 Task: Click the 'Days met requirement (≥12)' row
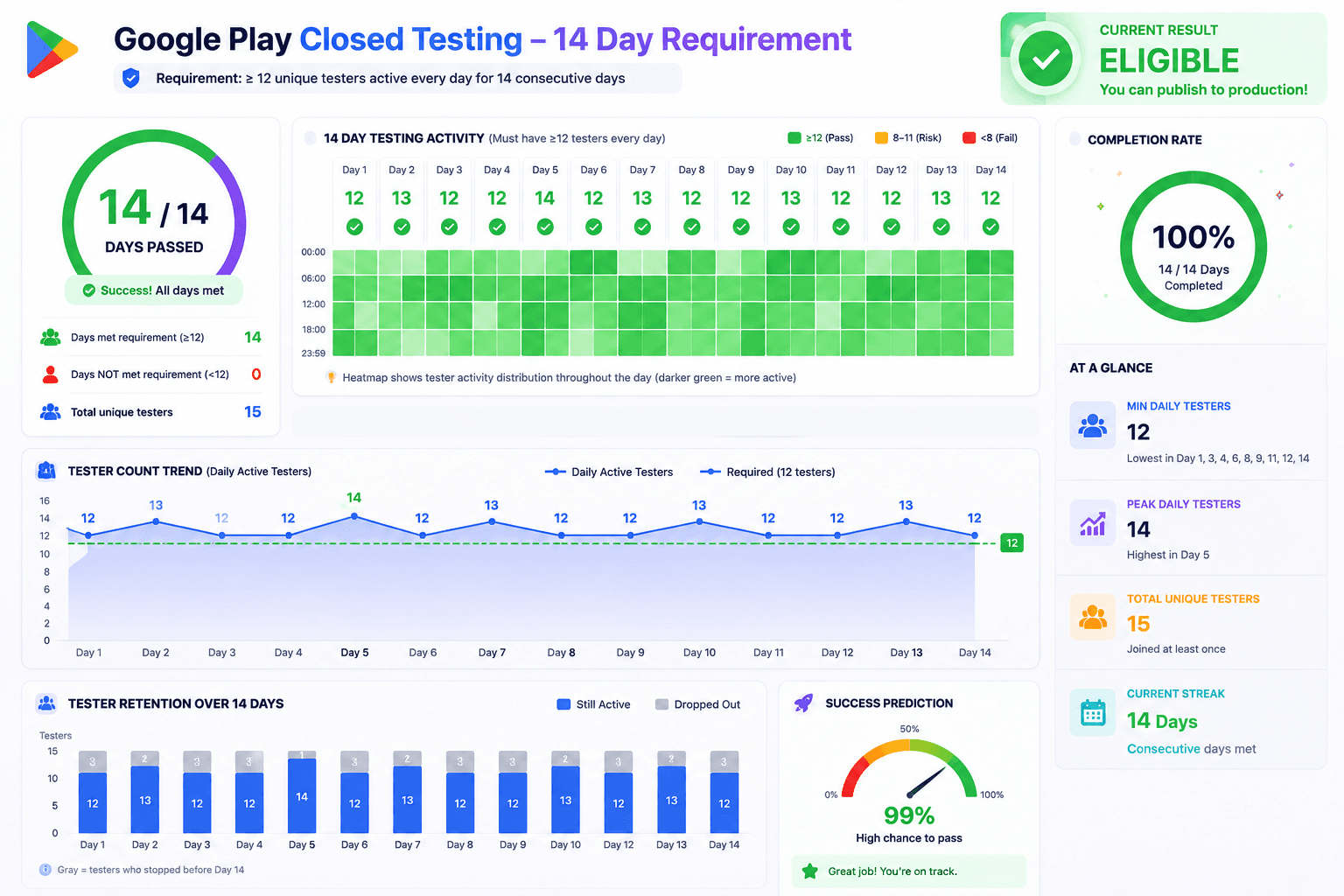pos(150,338)
